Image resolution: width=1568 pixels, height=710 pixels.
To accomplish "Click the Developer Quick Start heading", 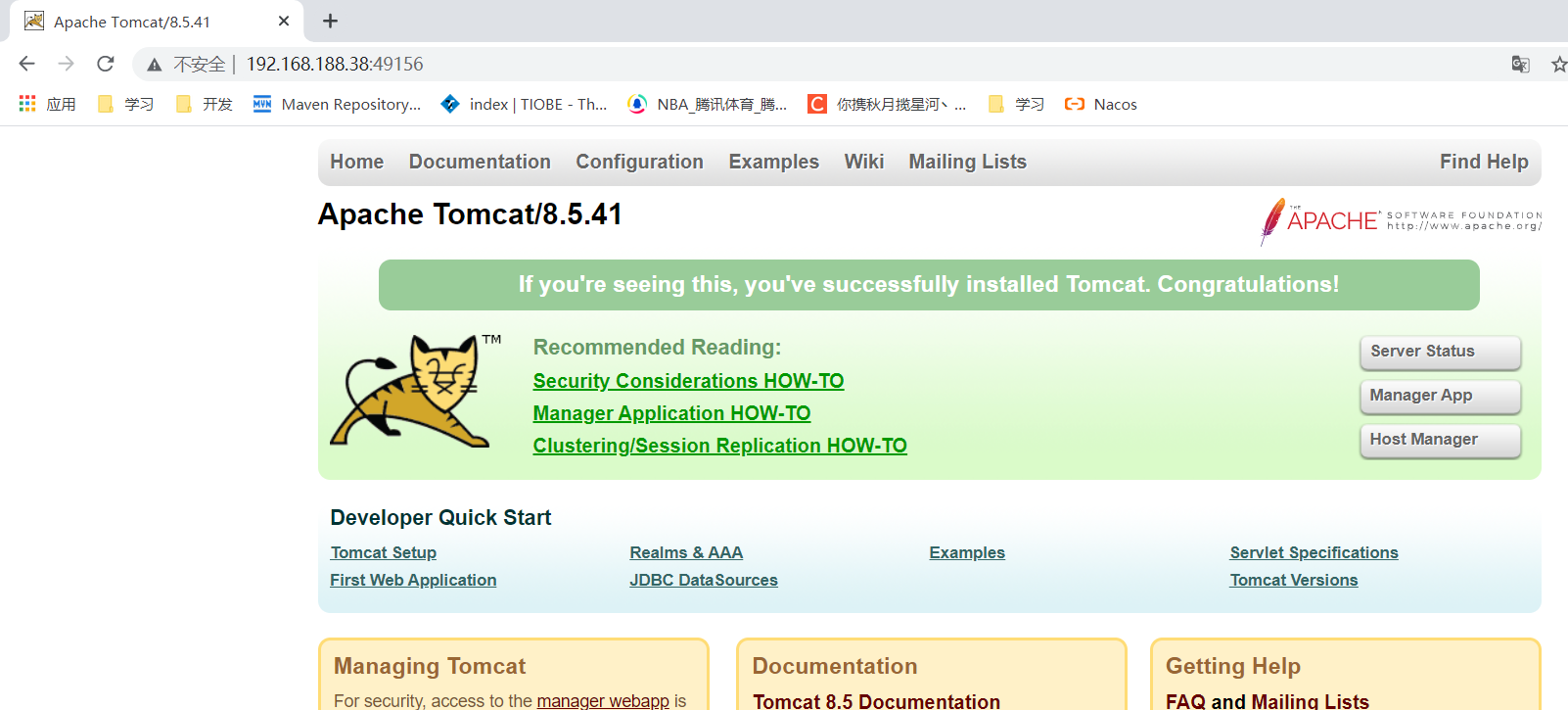I will [440, 517].
